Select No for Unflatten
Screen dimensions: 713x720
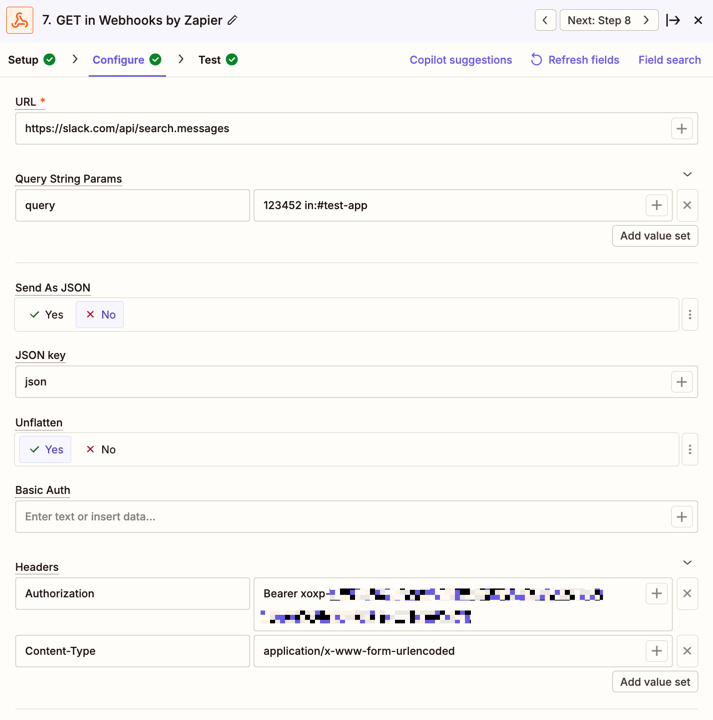[x=101, y=449]
